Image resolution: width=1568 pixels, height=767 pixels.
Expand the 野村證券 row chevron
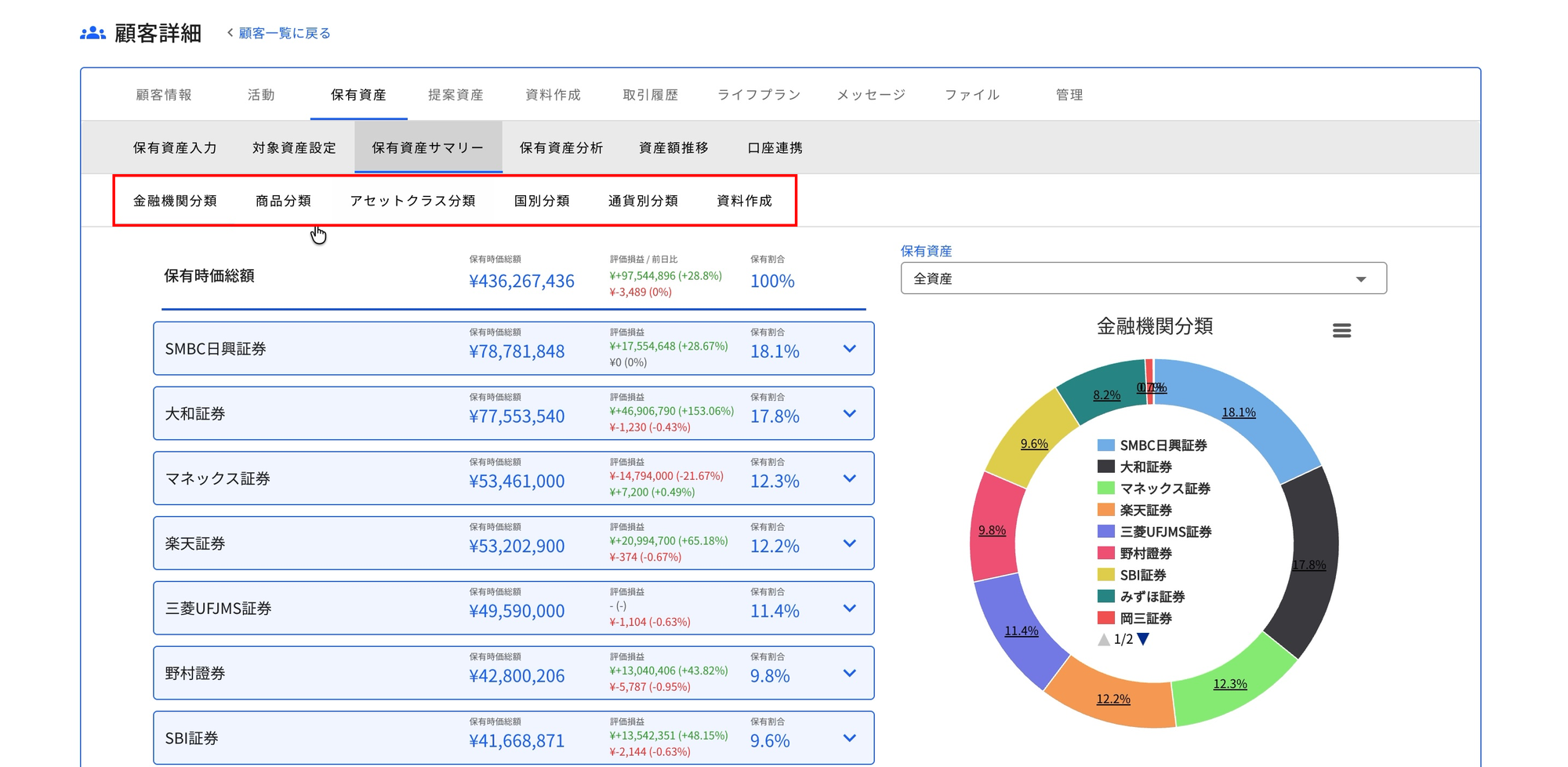(850, 674)
